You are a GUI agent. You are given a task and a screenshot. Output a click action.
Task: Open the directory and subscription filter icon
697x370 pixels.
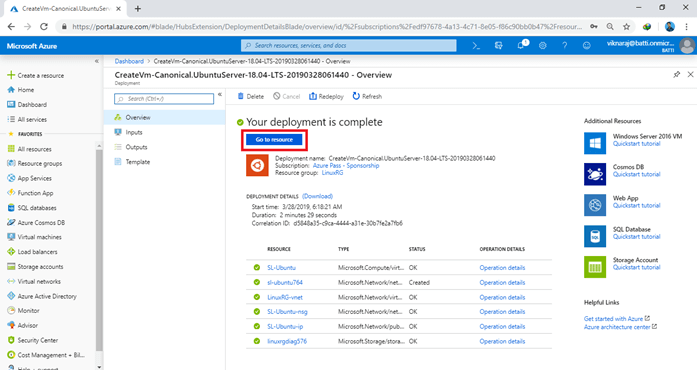coord(498,45)
